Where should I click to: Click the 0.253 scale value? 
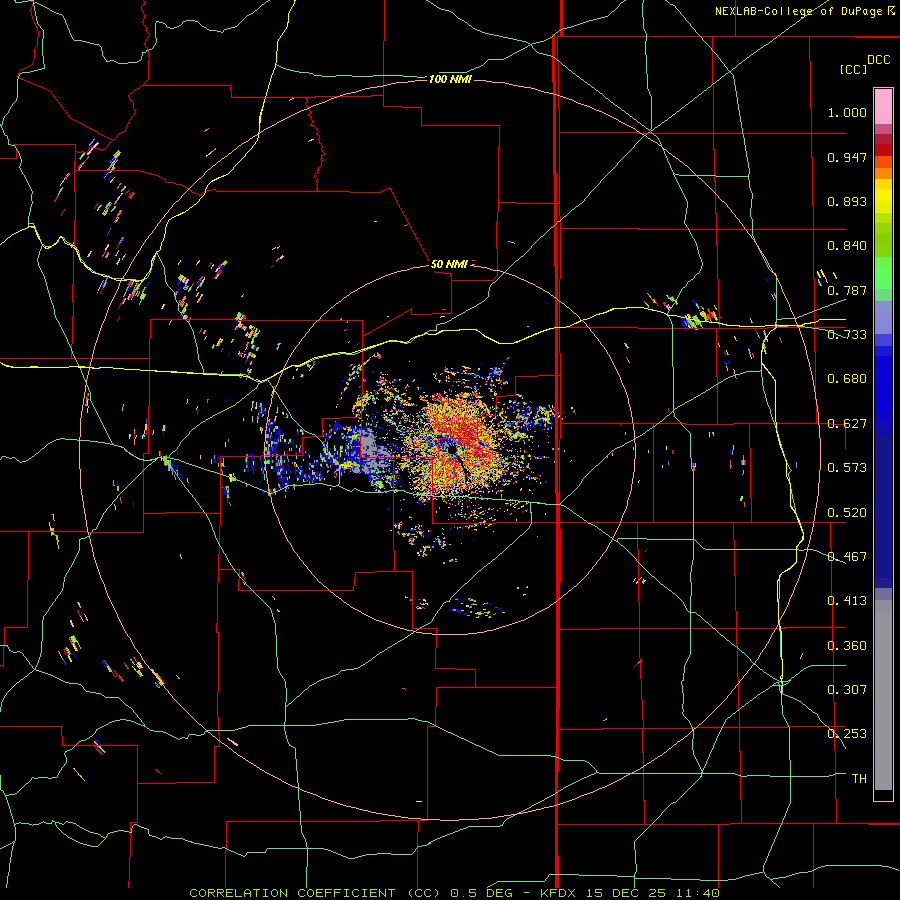click(x=847, y=734)
